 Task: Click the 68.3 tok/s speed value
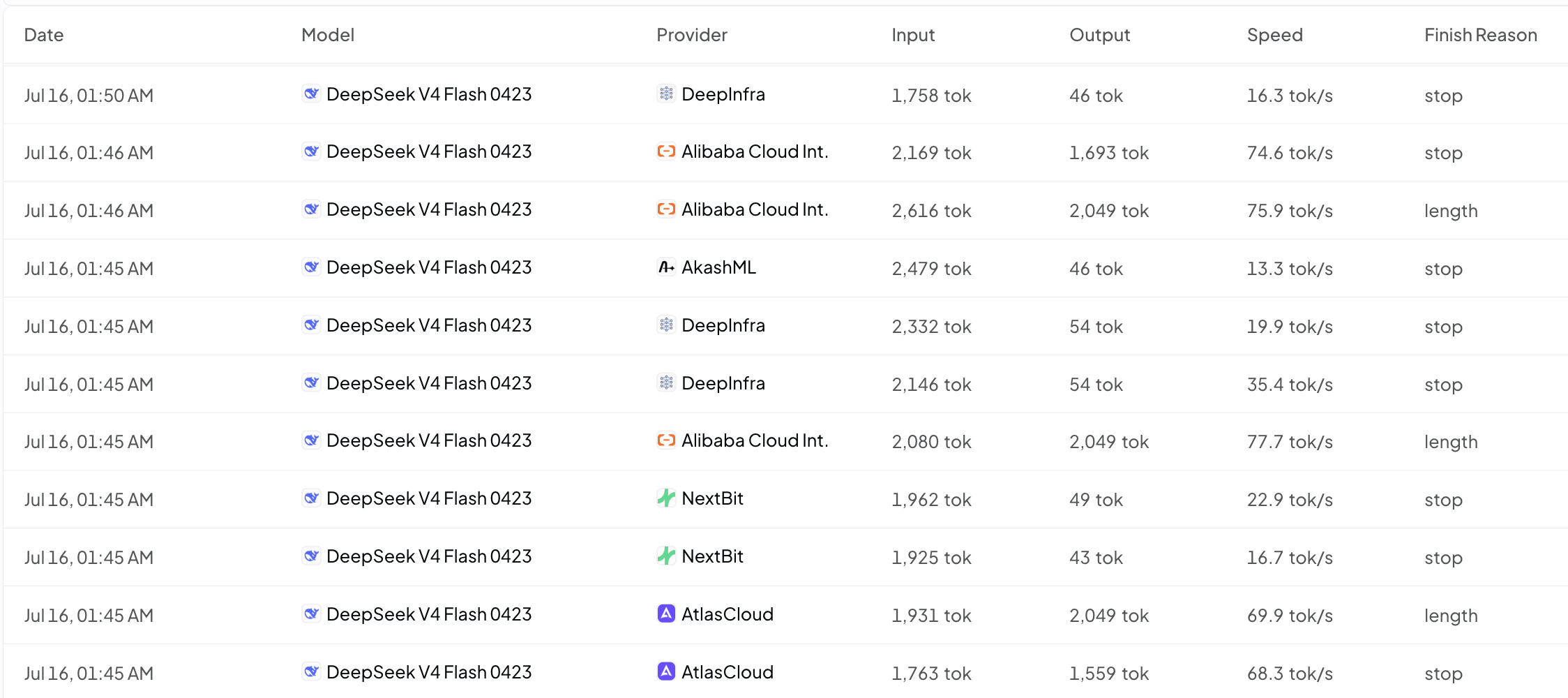tap(1290, 674)
